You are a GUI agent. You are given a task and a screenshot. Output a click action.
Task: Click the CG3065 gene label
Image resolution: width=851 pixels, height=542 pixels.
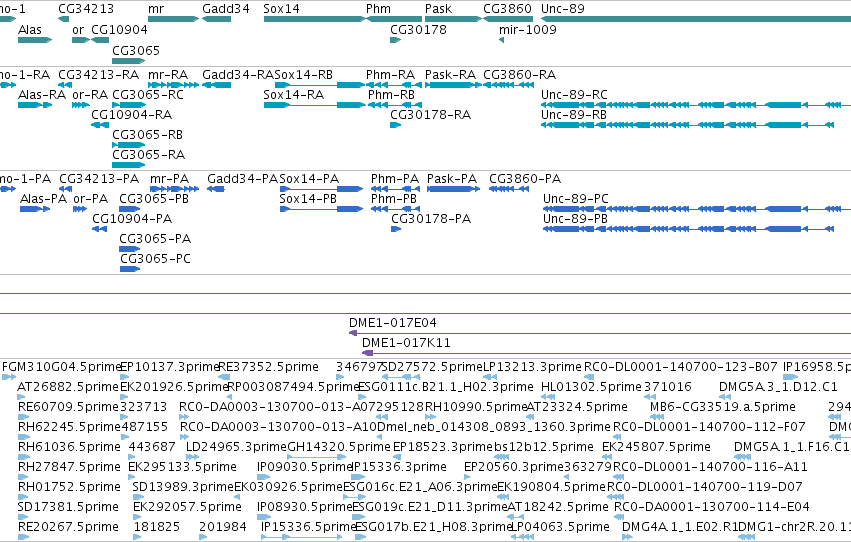coord(136,50)
